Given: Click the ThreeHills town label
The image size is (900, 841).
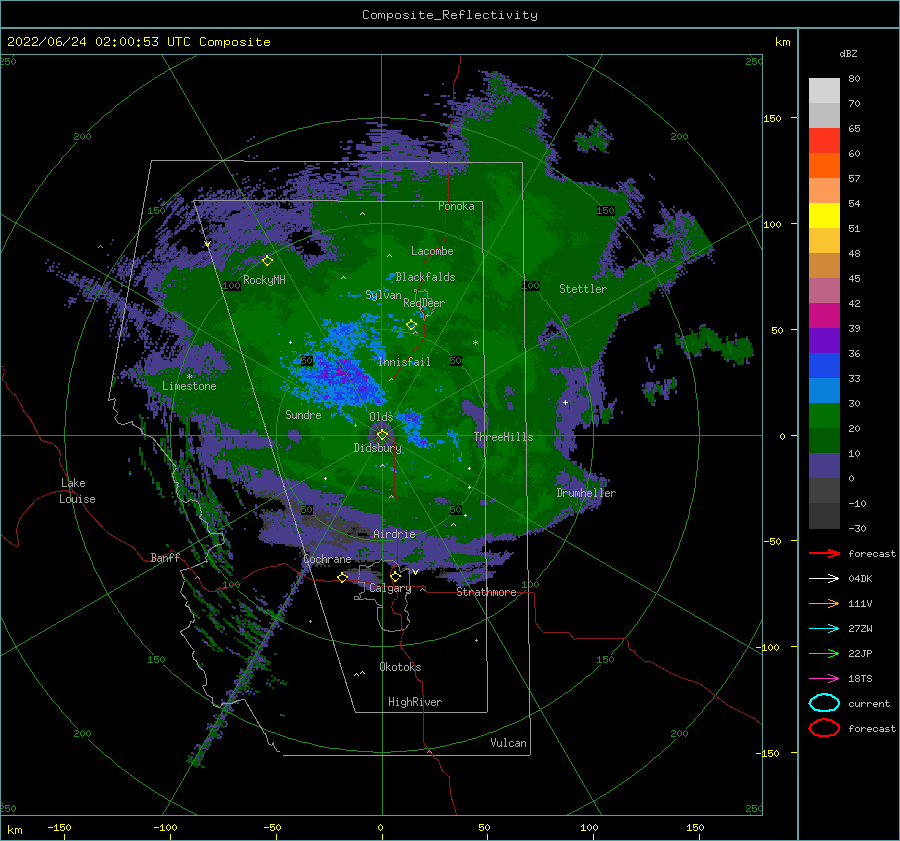Looking at the screenshot, I should [503, 437].
